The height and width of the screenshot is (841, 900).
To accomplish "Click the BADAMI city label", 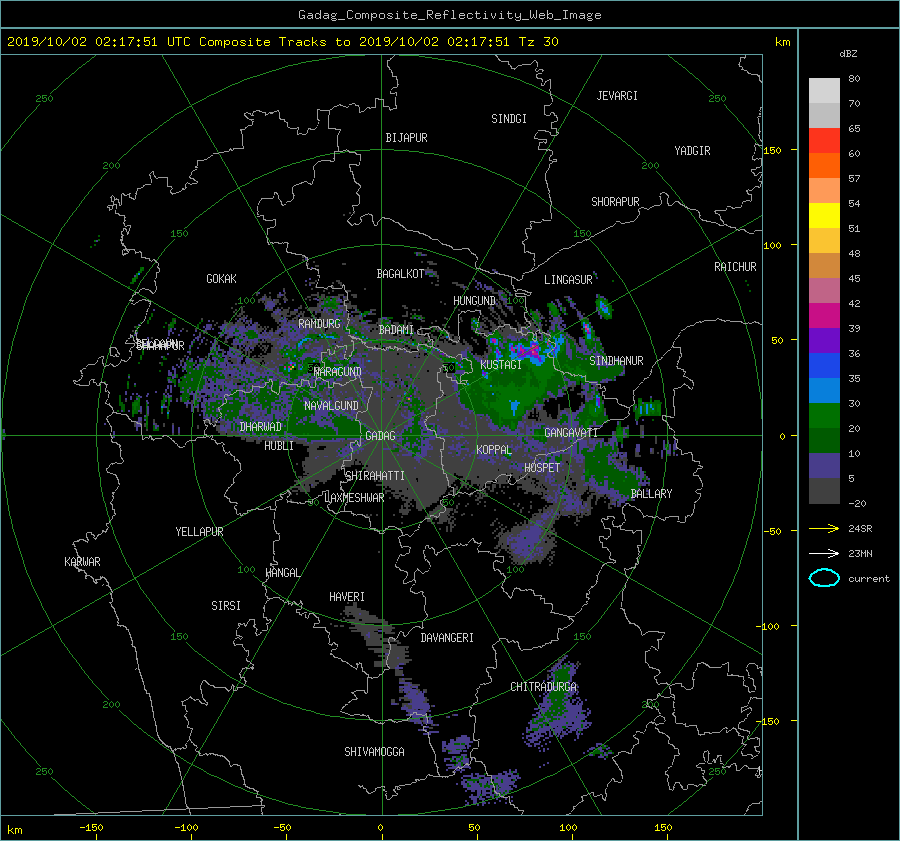I will click(x=396, y=330).
